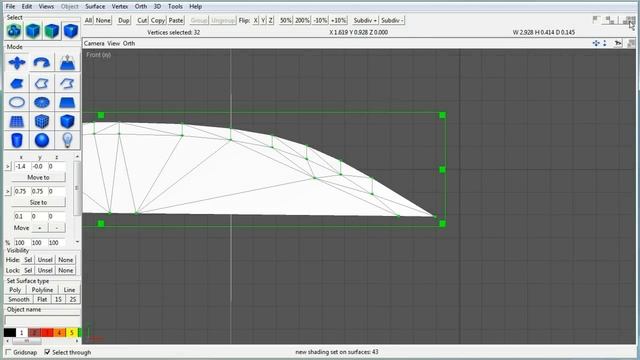
Task: Click the viewport pan arrows icon
Action: [x=596, y=43]
